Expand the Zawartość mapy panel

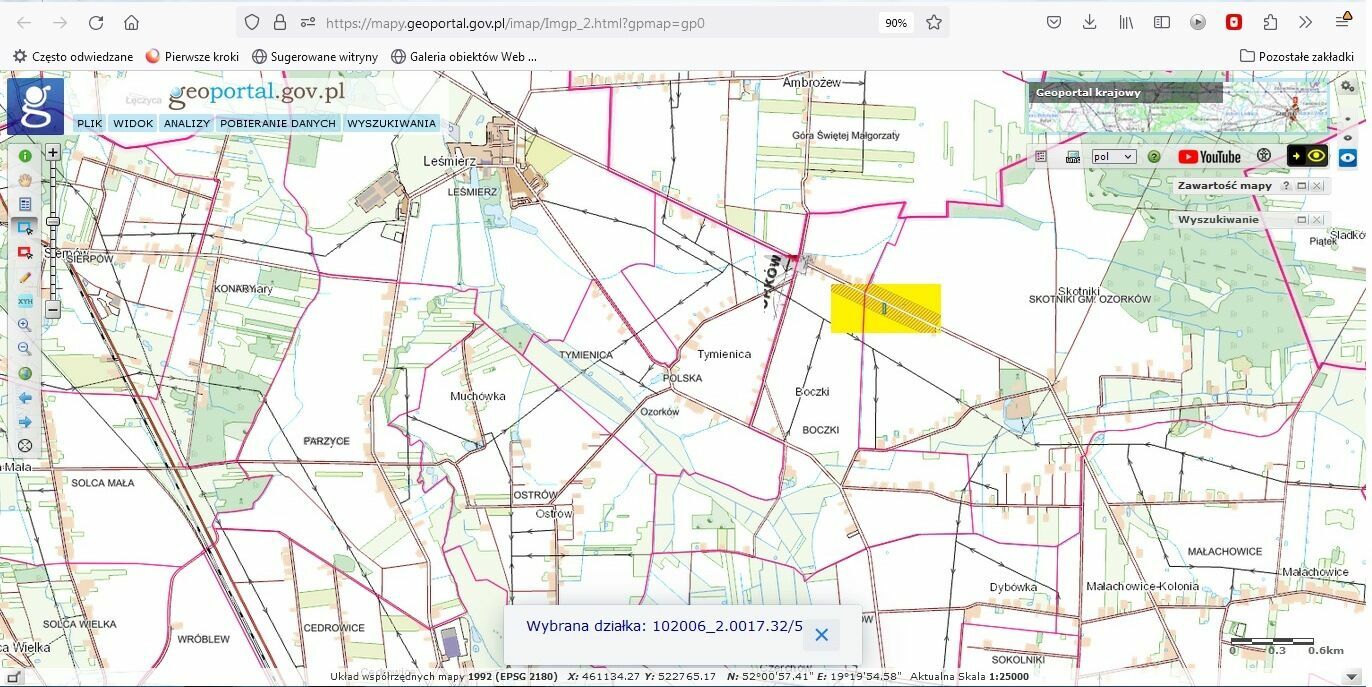(1302, 186)
